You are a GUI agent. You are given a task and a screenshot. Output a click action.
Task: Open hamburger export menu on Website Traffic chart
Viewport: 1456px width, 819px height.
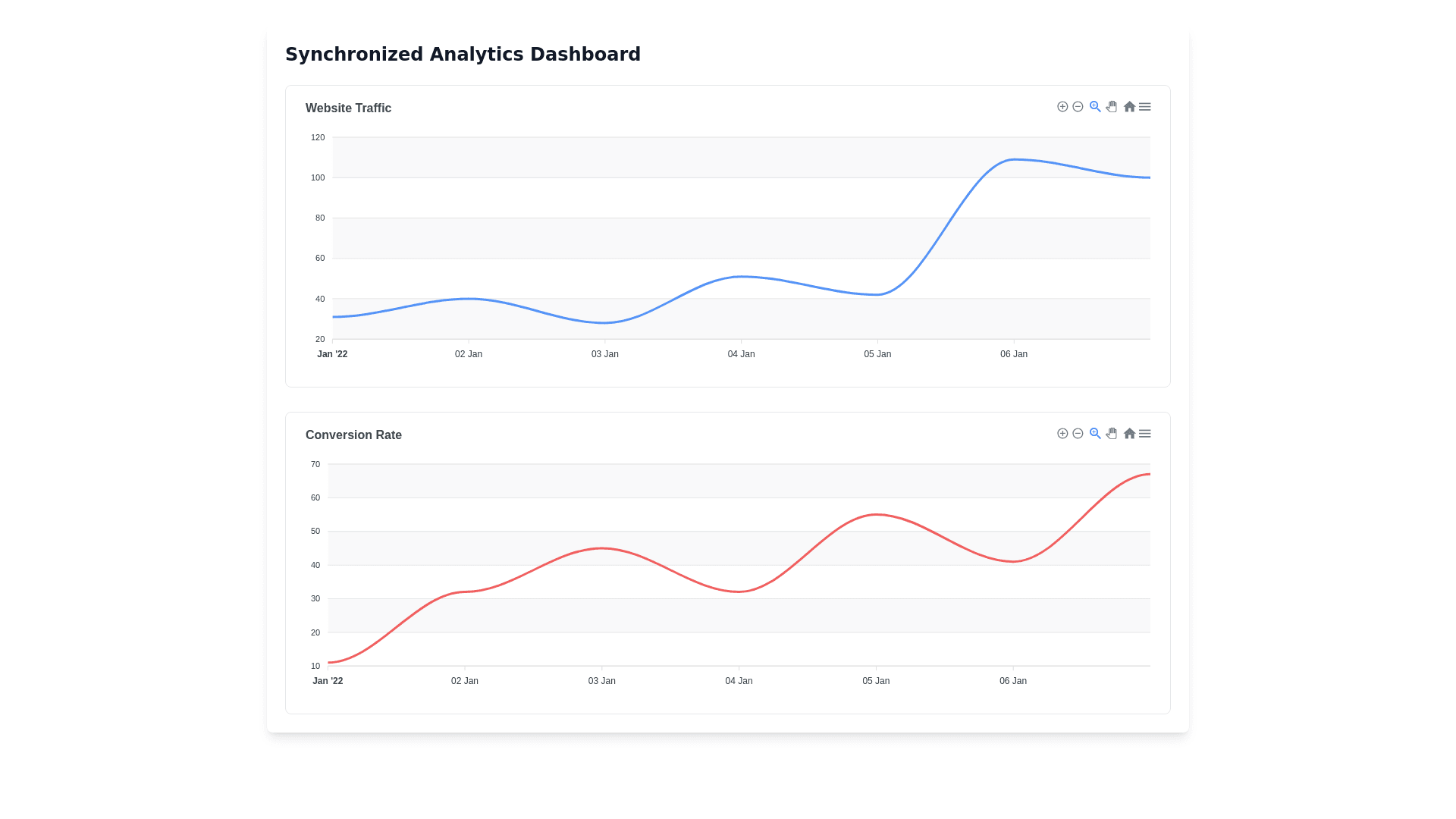click(x=1145, y=107)
